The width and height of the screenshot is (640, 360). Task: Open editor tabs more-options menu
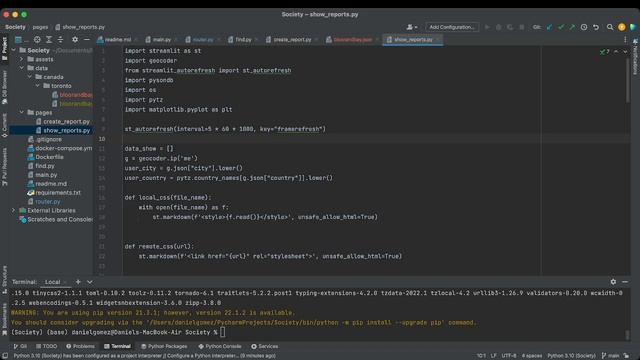625,40
